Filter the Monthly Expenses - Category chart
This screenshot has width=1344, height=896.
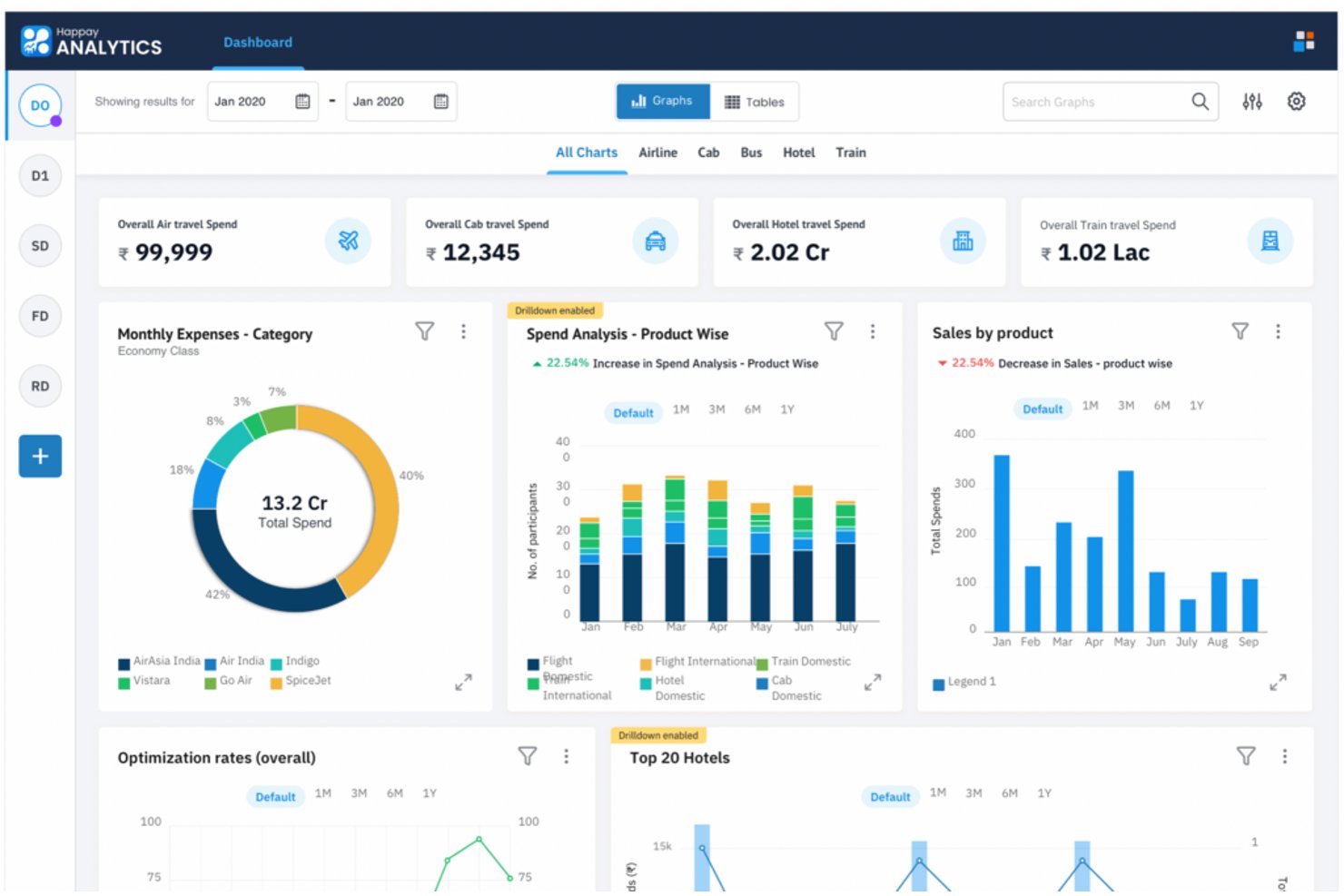point(424,331)
